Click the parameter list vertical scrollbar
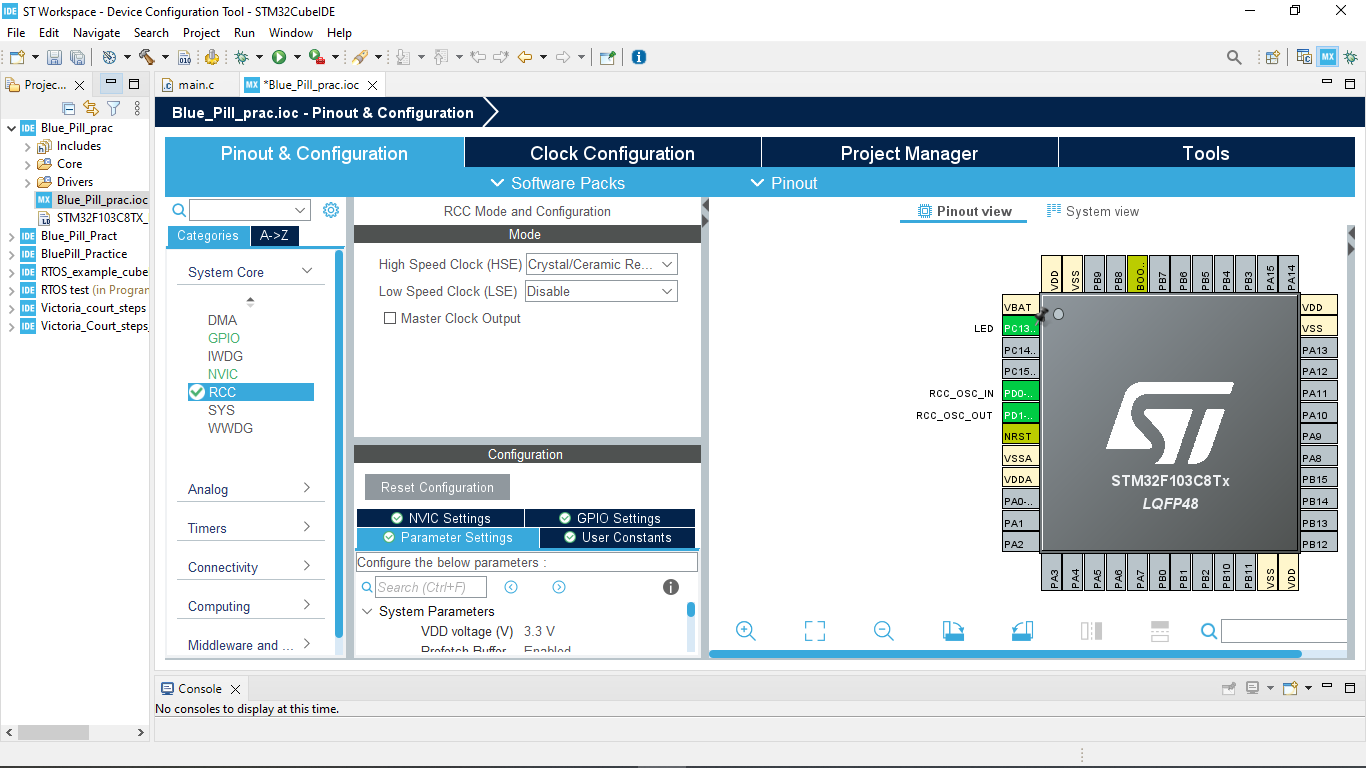The width and height of the screenshot is (1366, 768). click(691, 609)
